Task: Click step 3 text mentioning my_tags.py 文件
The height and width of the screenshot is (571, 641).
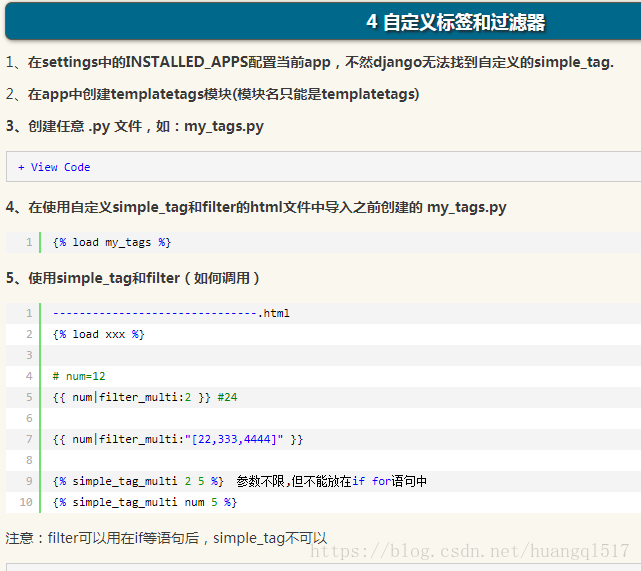Action: [135, 126]
